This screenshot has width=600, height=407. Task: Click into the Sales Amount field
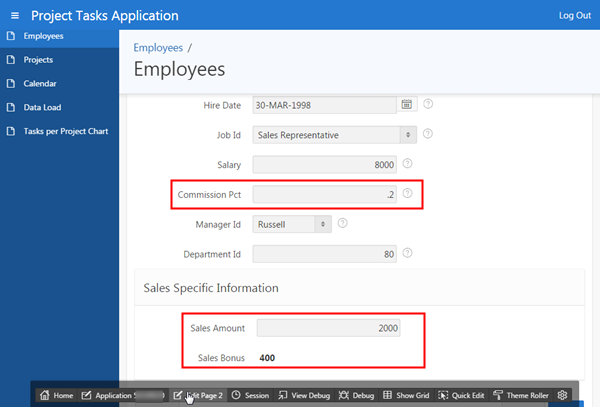point(328,328)
